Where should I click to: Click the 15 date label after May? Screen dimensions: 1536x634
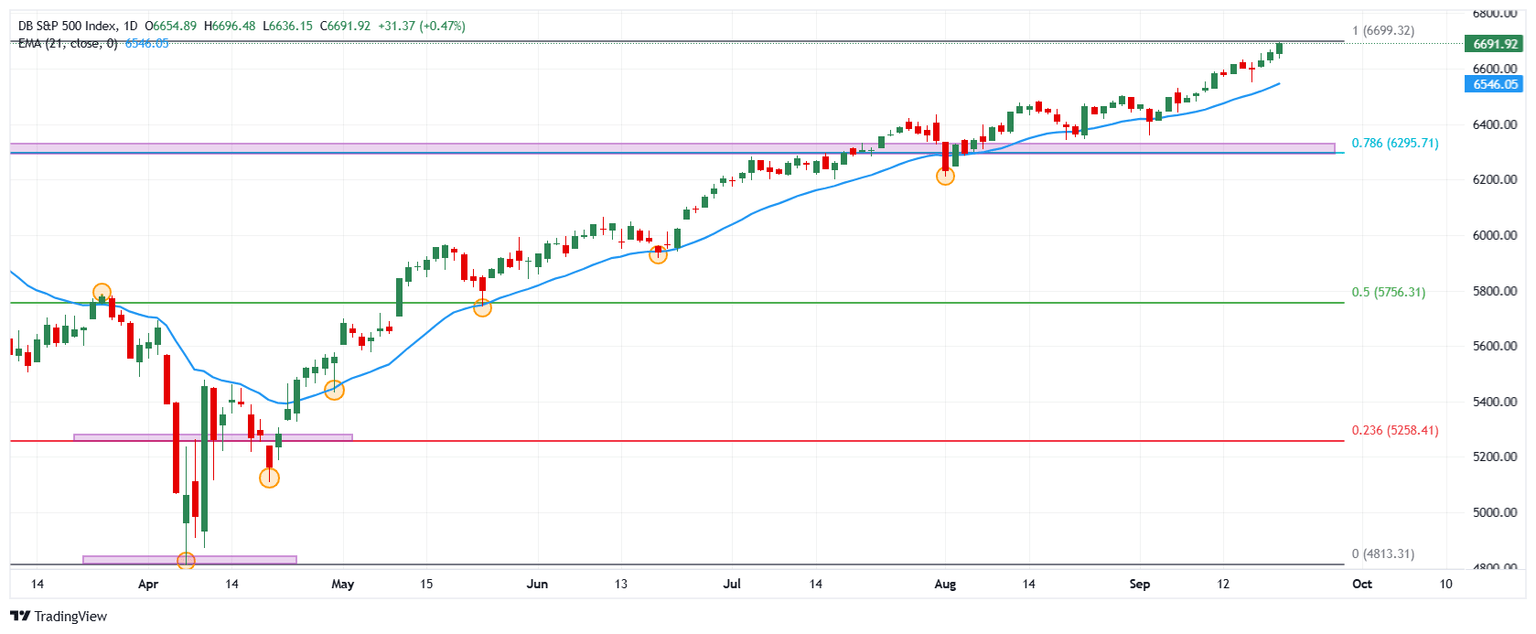425,583
